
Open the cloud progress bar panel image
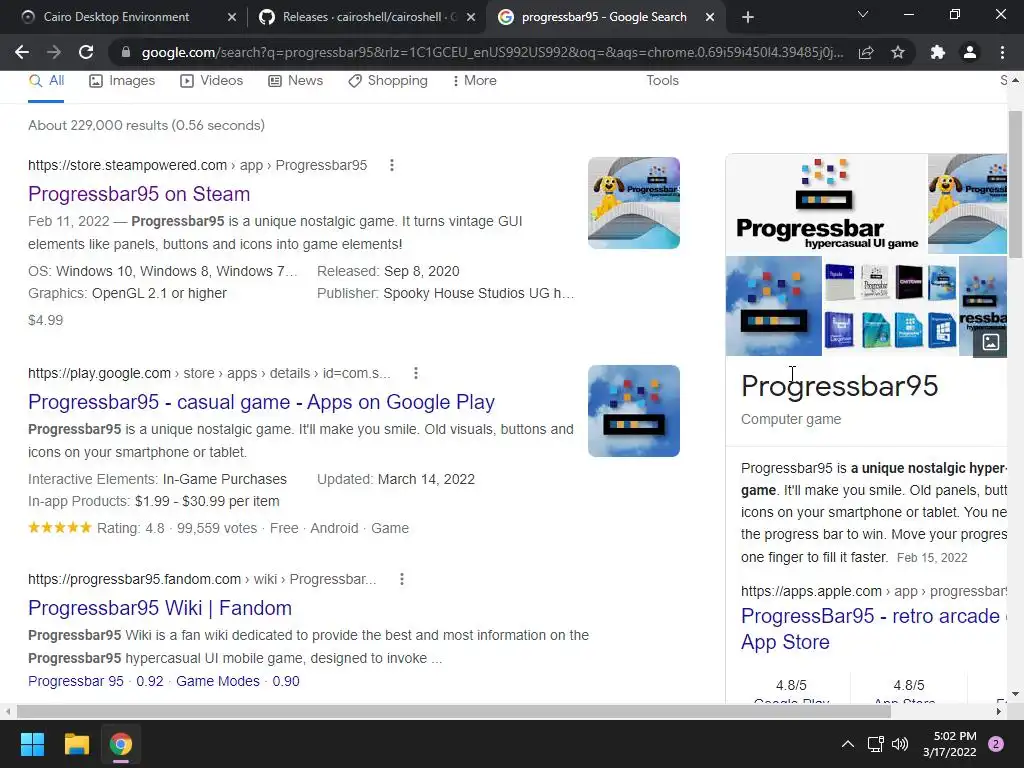click(773, 306)
